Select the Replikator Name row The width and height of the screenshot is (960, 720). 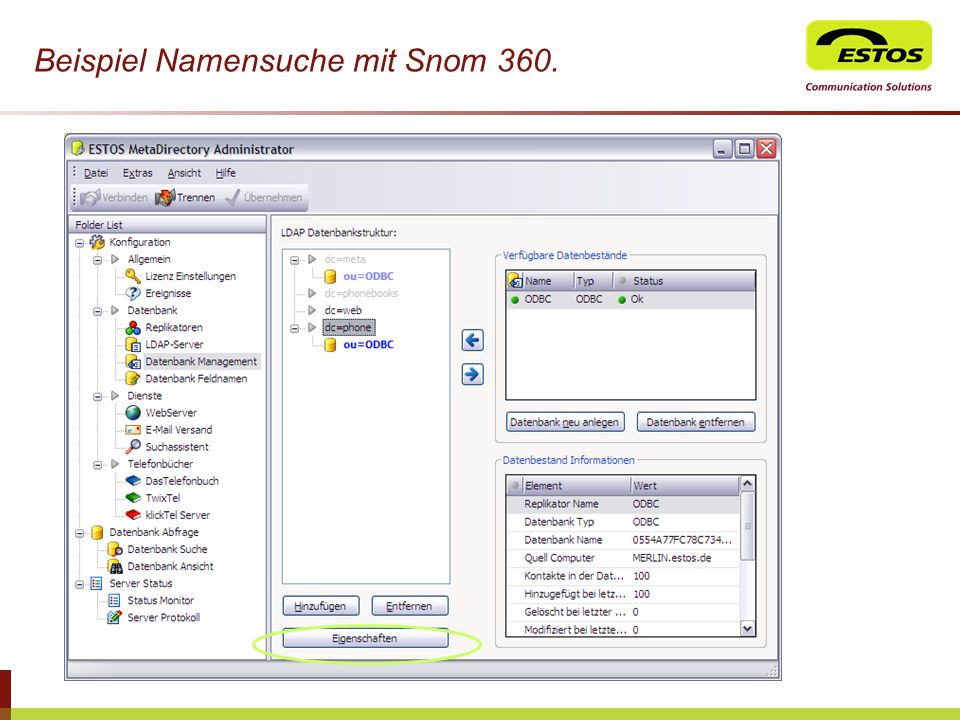tap(623, 504)
